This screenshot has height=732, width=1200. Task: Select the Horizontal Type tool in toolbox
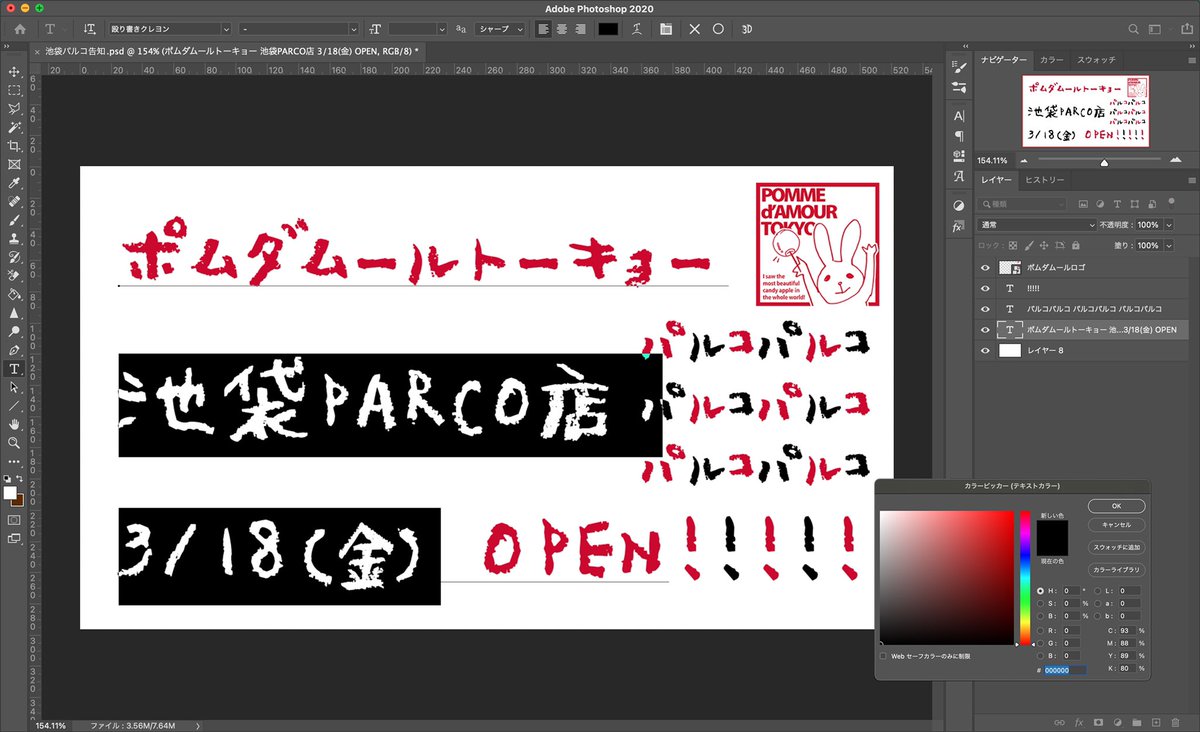pos(14,368)
